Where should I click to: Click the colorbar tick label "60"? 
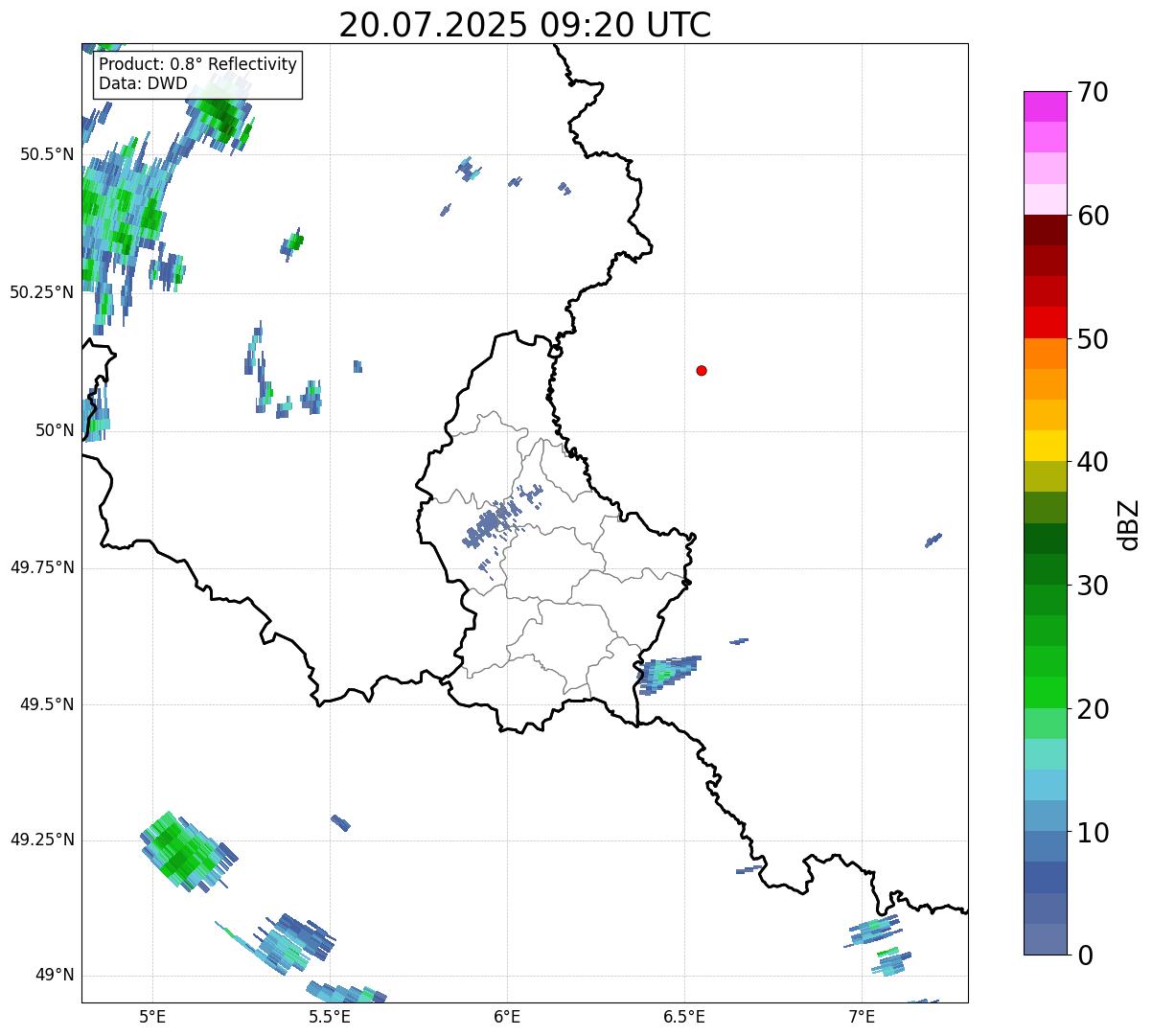[1093, 216]
